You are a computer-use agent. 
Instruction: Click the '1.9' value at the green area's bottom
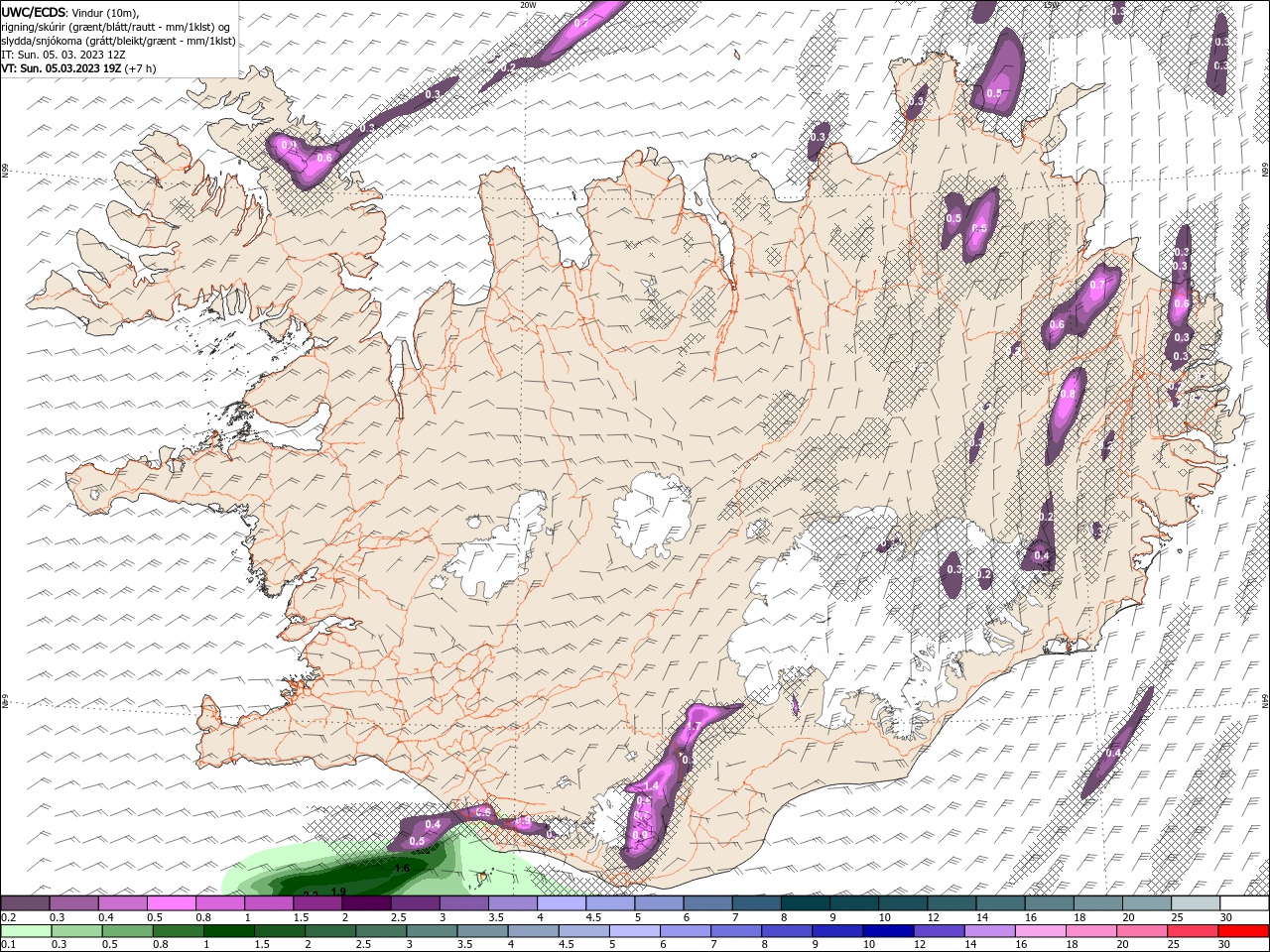[x=338, y=892]
